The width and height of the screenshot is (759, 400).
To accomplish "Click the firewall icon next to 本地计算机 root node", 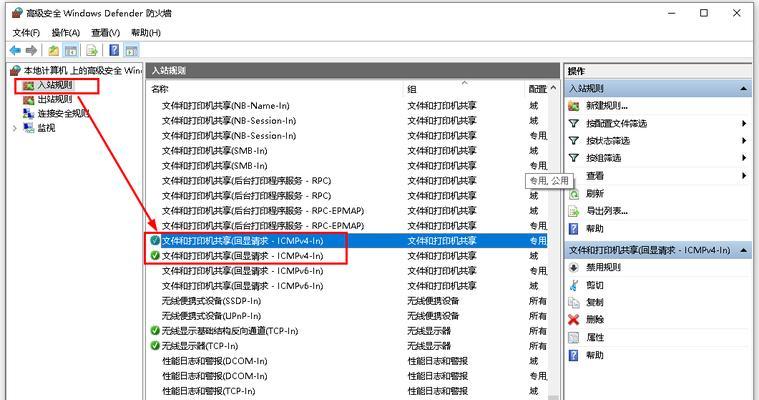I will [x=15, y=71].
